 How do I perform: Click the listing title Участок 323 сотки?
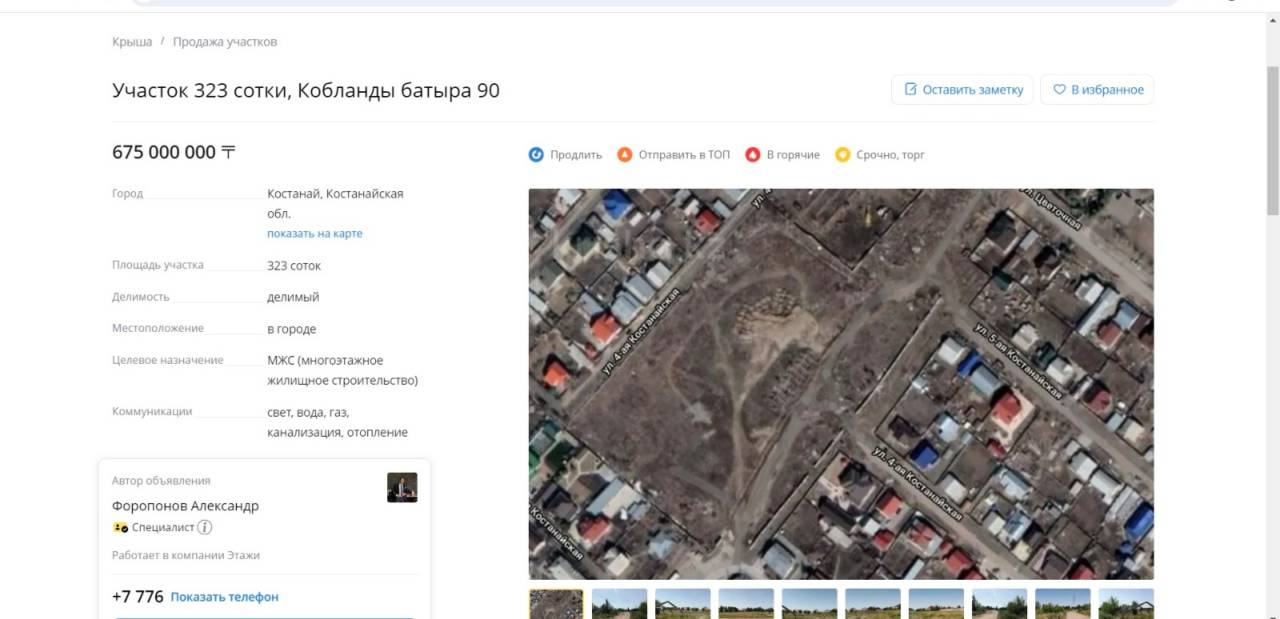[x=306, y=91]
